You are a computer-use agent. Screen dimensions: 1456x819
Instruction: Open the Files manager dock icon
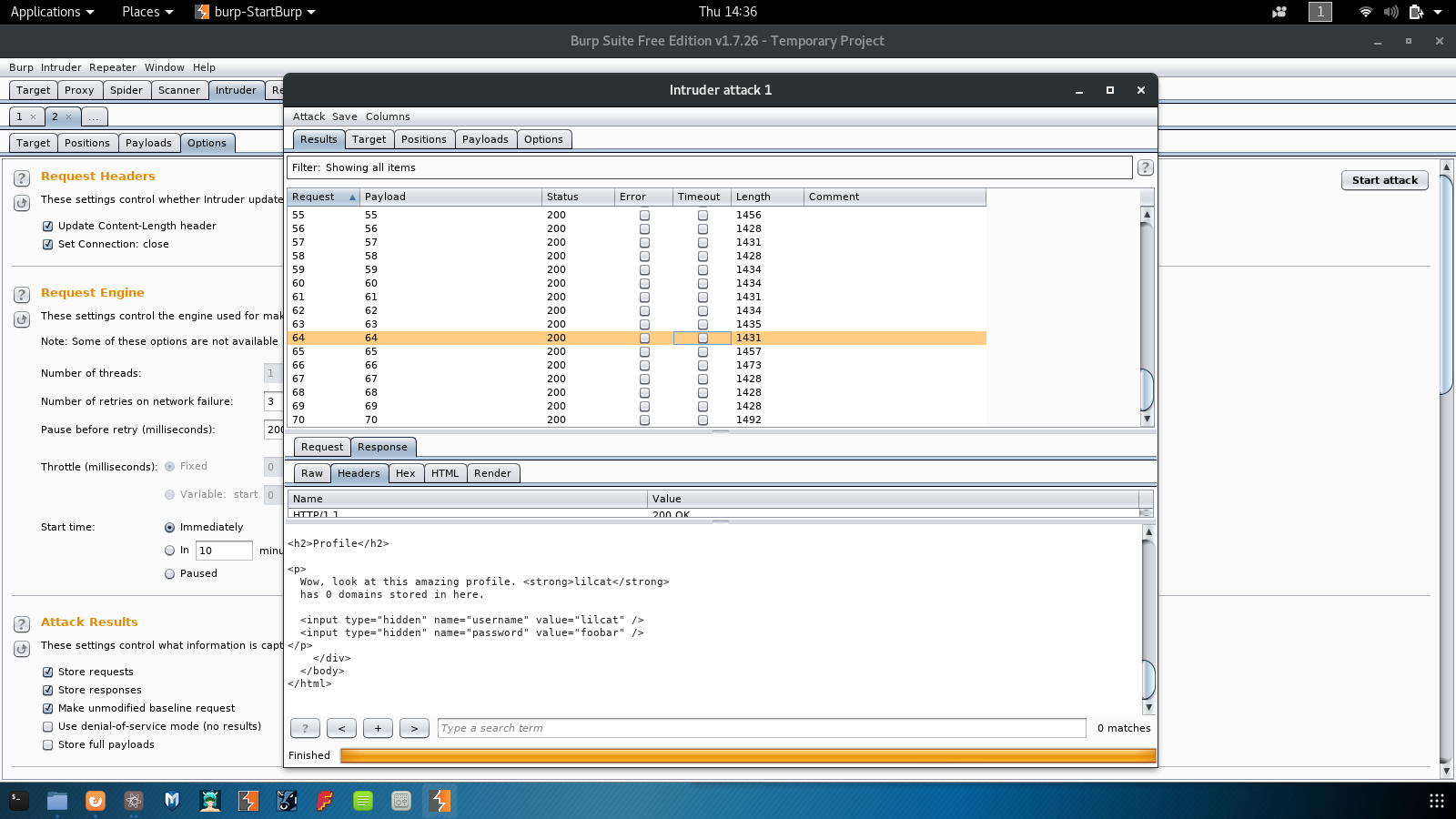coord(57,801)
